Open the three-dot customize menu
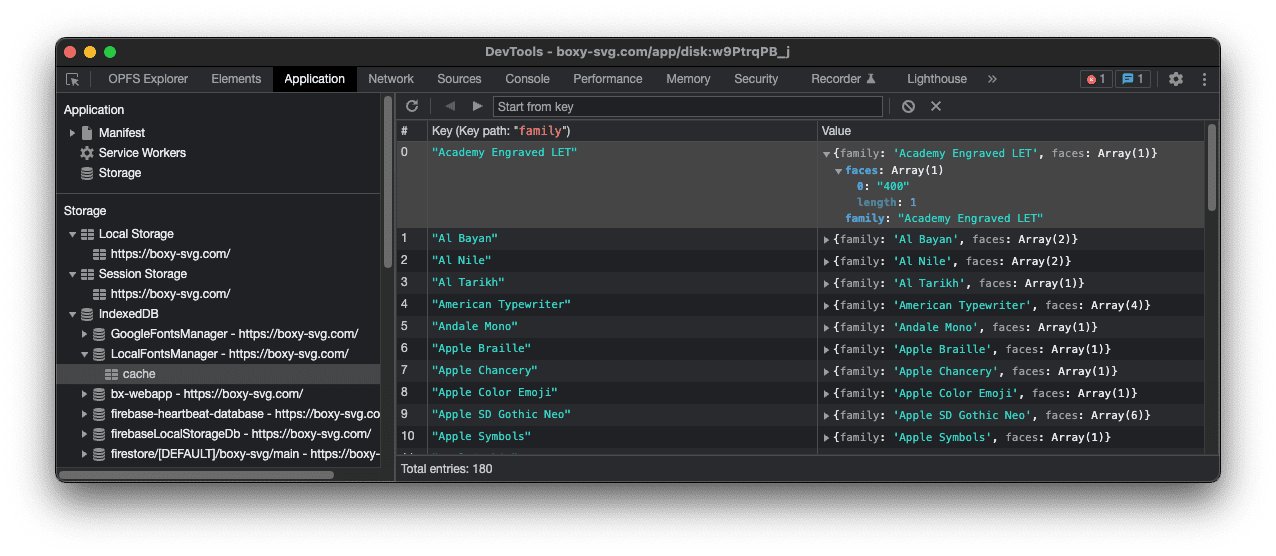This screenshot has width=1276, height=556. (1204, 79)
